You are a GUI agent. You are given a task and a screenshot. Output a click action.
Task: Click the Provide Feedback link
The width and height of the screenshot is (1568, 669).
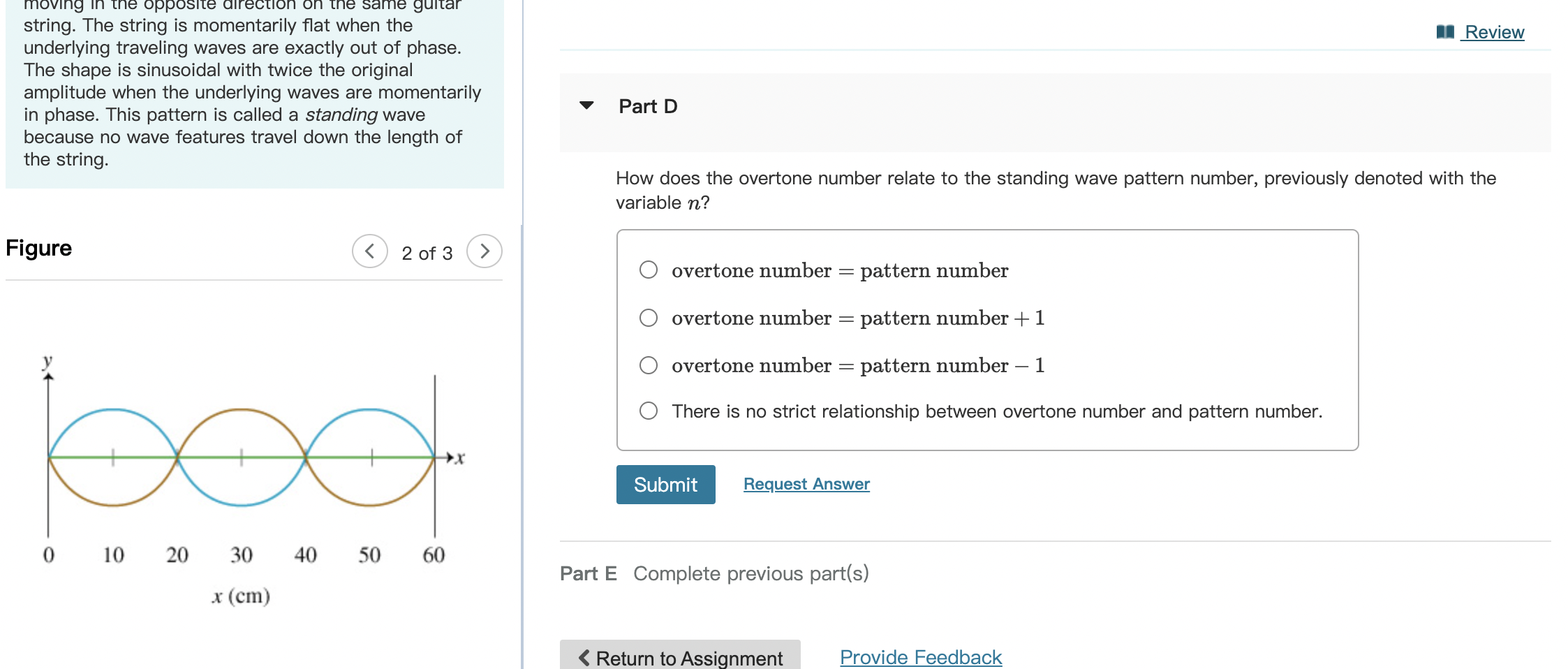920,656
